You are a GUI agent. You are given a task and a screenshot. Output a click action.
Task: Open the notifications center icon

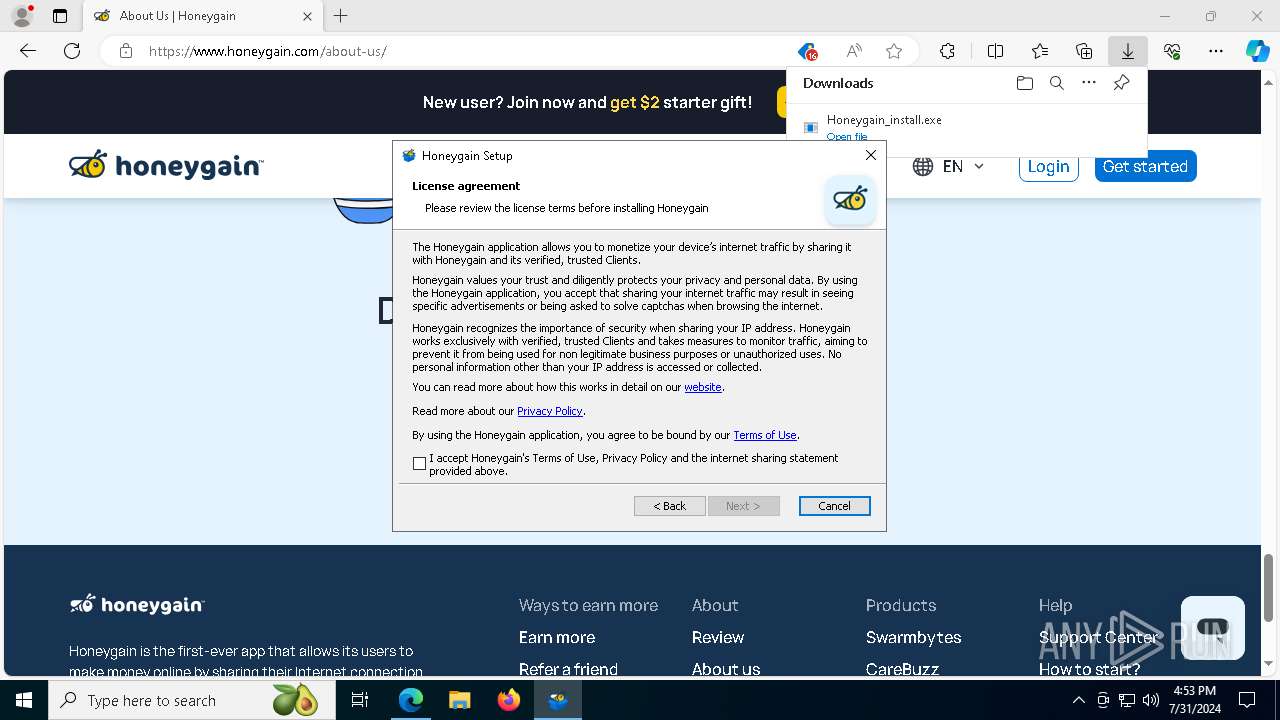coord(1247,700)
